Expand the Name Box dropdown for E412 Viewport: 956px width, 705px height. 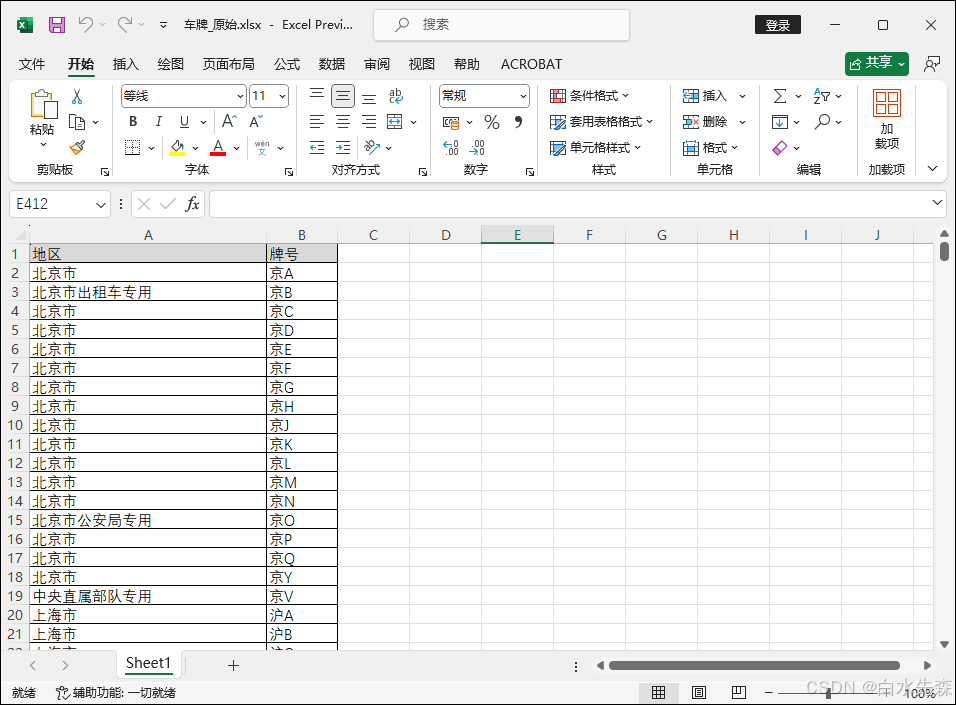point(101,204)
